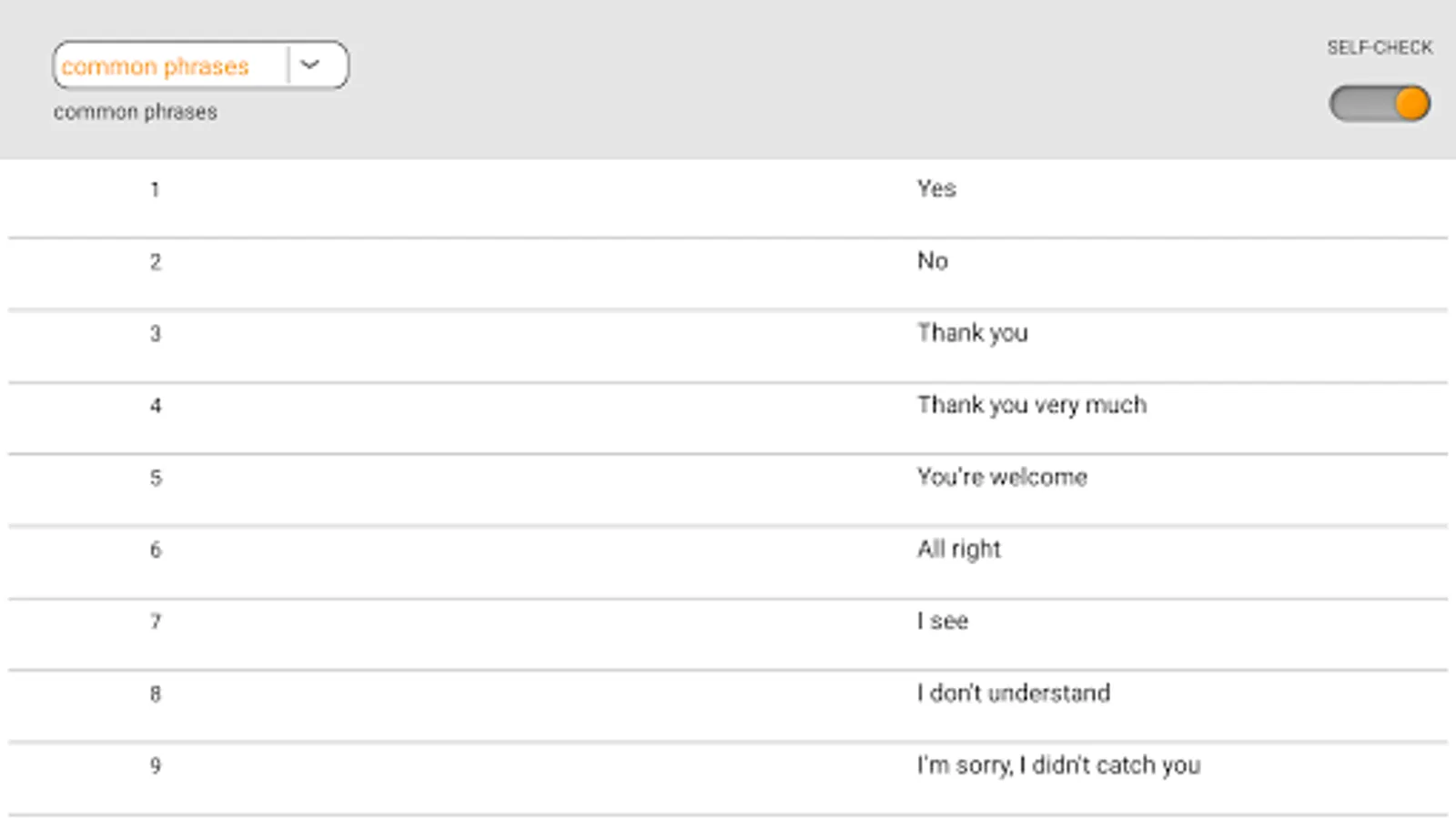This screenshot has width=1456, height=819.
Task: Click row number 6
Action: (156, 550)
